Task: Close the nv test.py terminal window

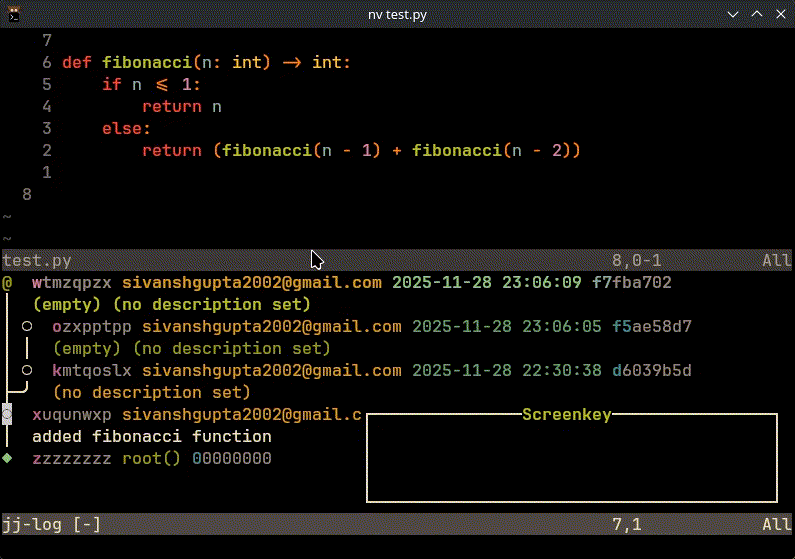Action: [778, 13]
